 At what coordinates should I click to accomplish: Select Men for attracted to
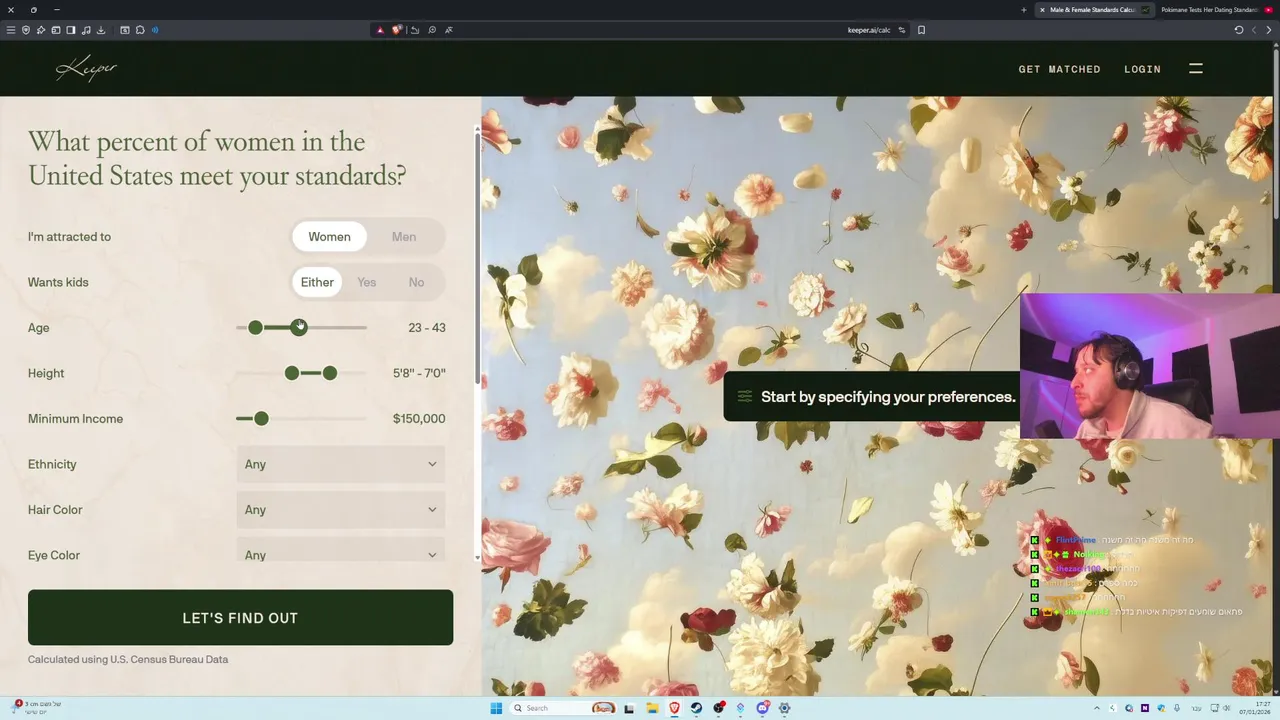pos(404,237)
